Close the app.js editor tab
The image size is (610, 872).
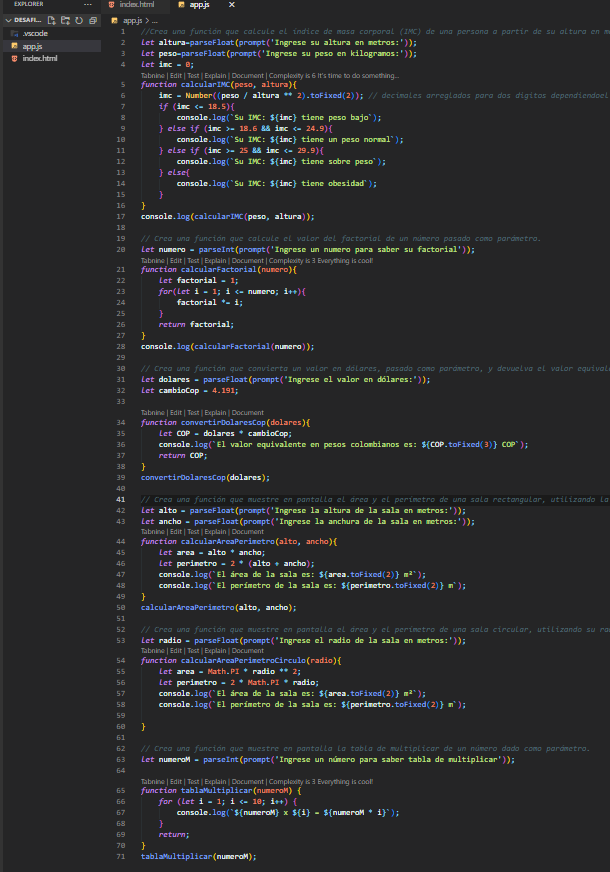[x=231, y=4]
